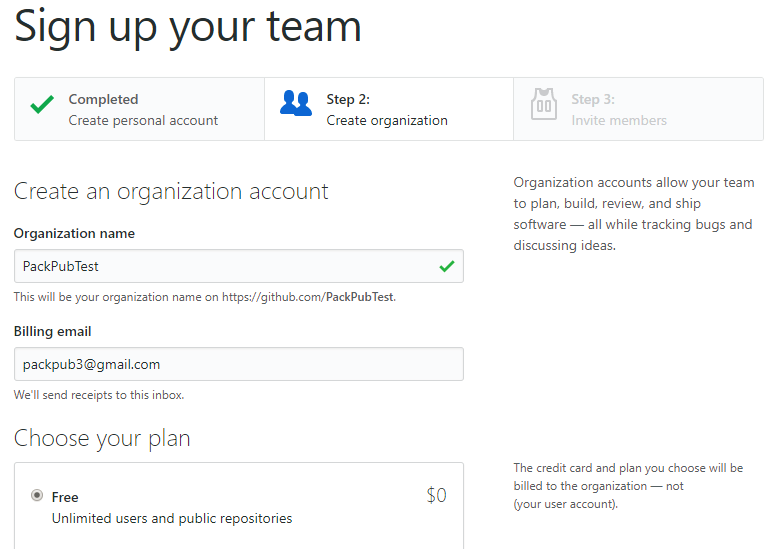The height and width of the screenshot is (549, 782).
Task: Click the 'Create an organization account' heading
Action: coord(171,191)
